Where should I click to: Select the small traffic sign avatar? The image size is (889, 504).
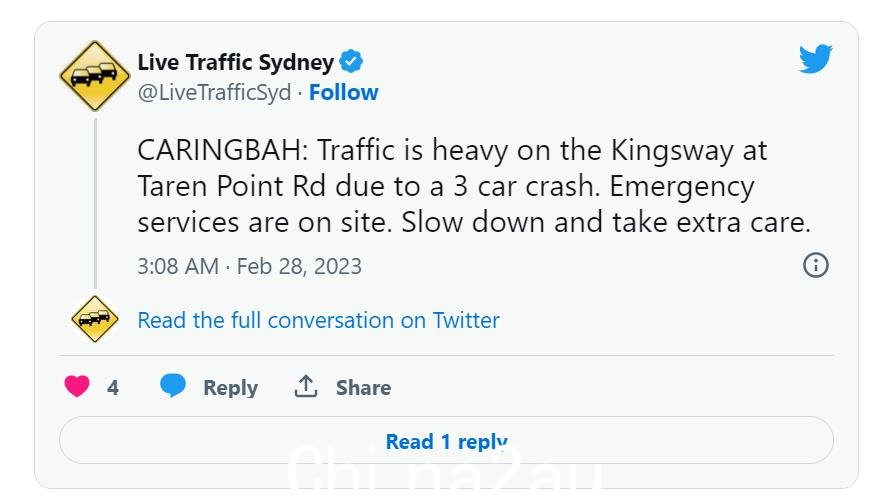tap(95, 319)
